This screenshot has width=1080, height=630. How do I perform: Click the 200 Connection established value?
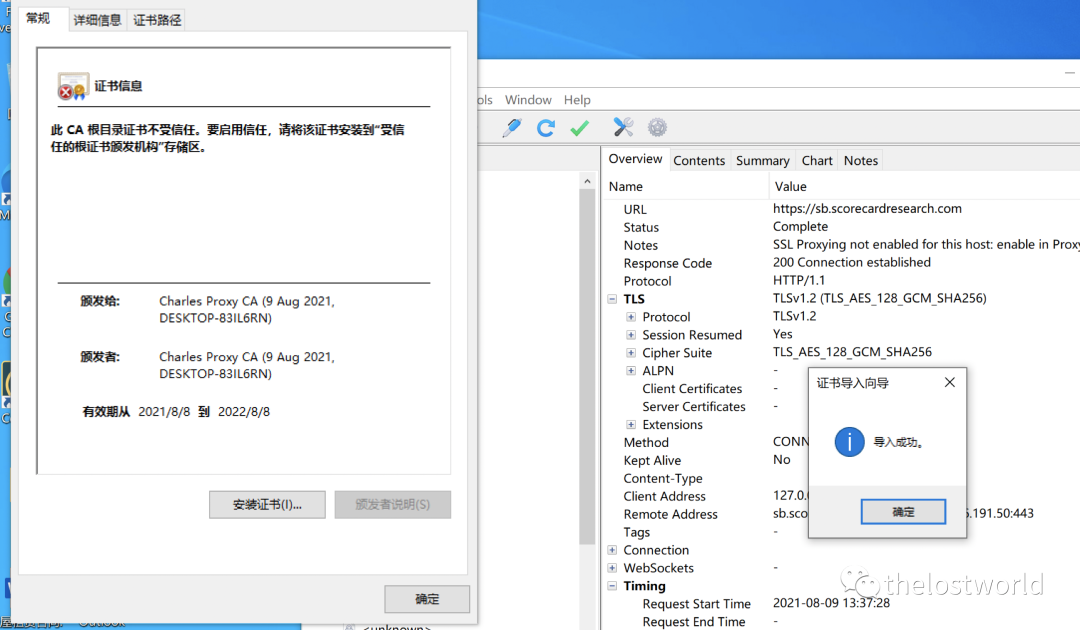851,262
